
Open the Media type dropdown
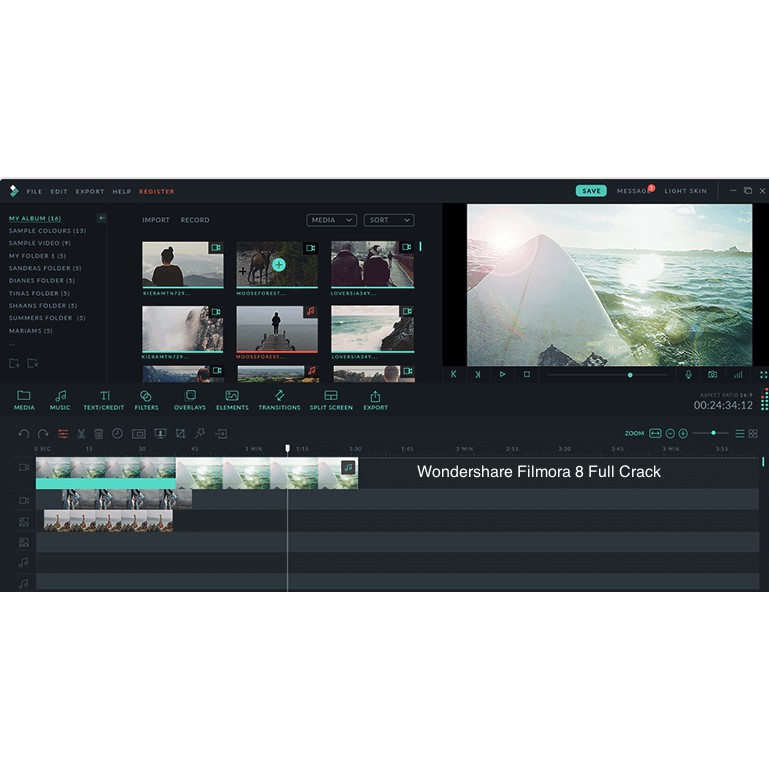point(332,220)
